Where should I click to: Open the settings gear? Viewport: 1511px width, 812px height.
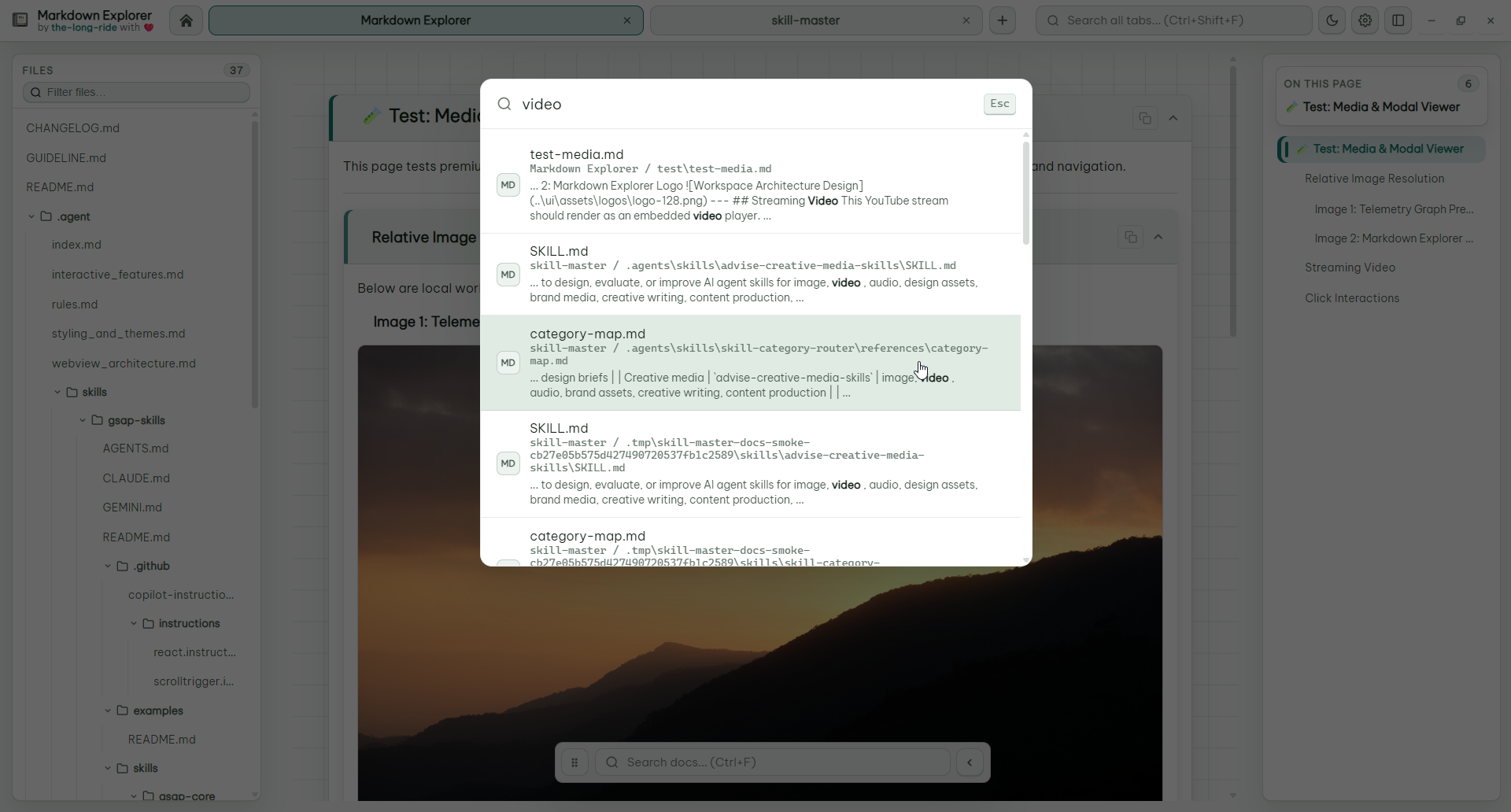click(x=1365, y=20)
